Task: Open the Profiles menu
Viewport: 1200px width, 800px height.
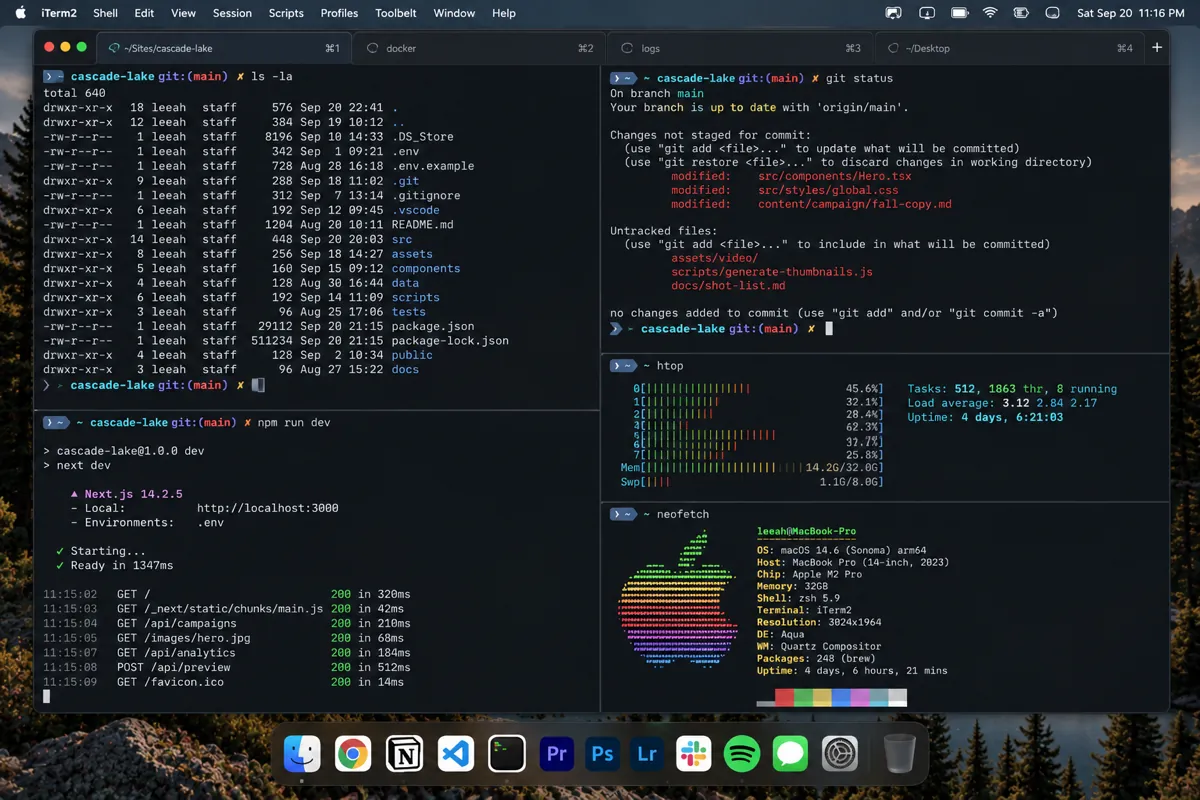Action: pyautogui.click(x=339, y=13)
